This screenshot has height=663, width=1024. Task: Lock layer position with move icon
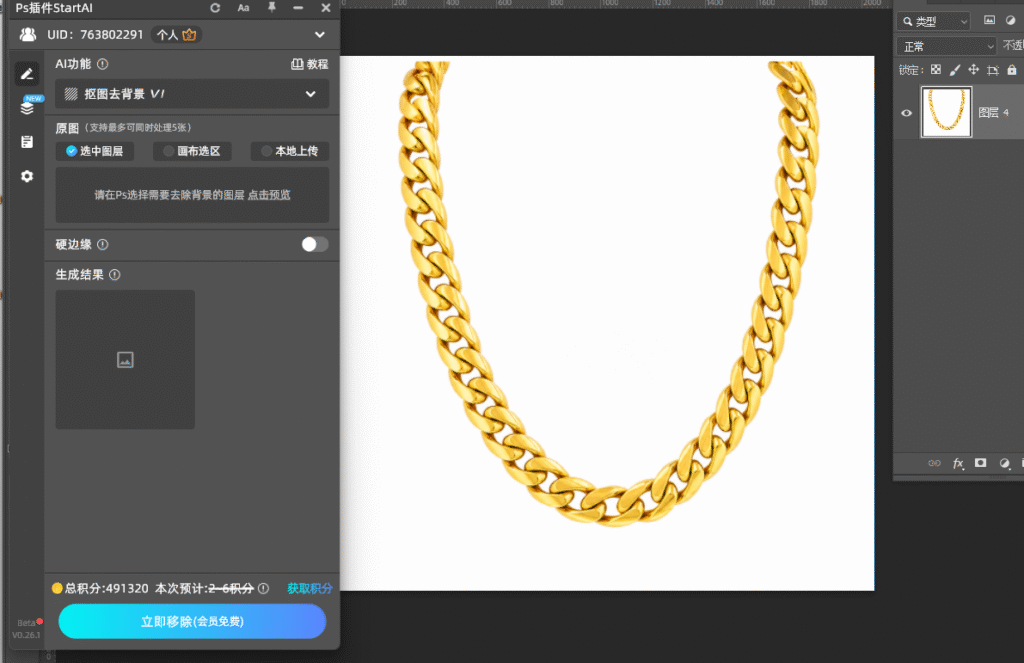[x=974, y=70]
